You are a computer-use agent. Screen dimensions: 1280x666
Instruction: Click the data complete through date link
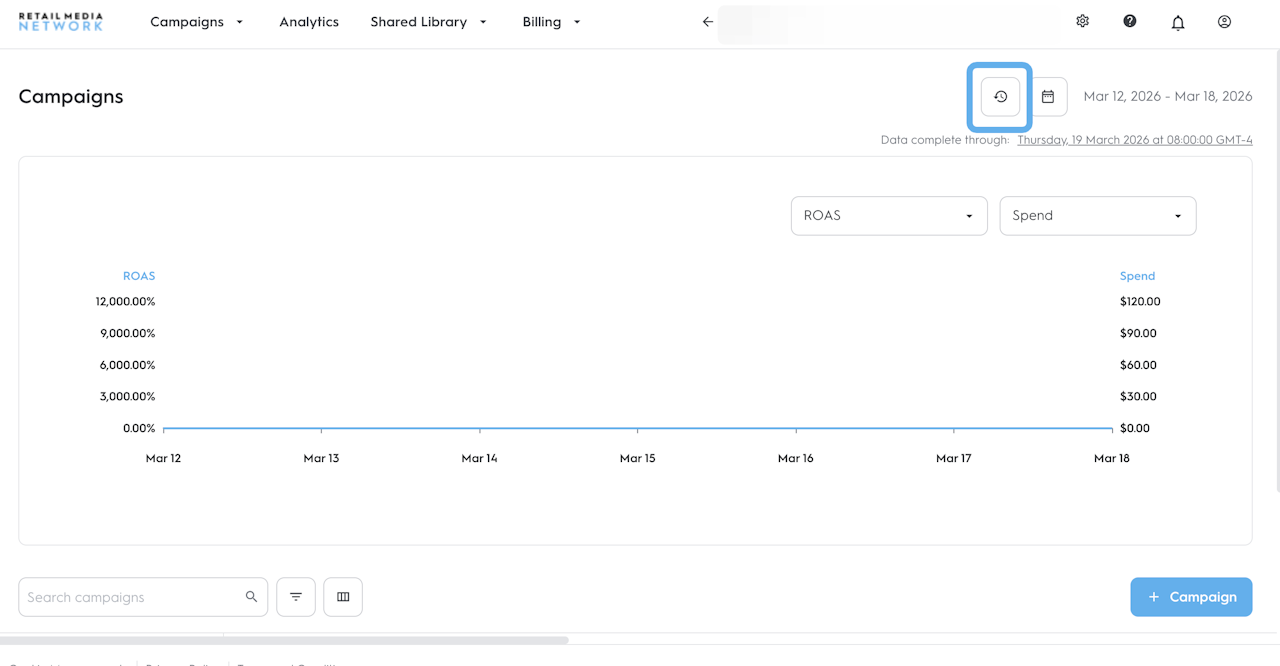coord(1134,140)
